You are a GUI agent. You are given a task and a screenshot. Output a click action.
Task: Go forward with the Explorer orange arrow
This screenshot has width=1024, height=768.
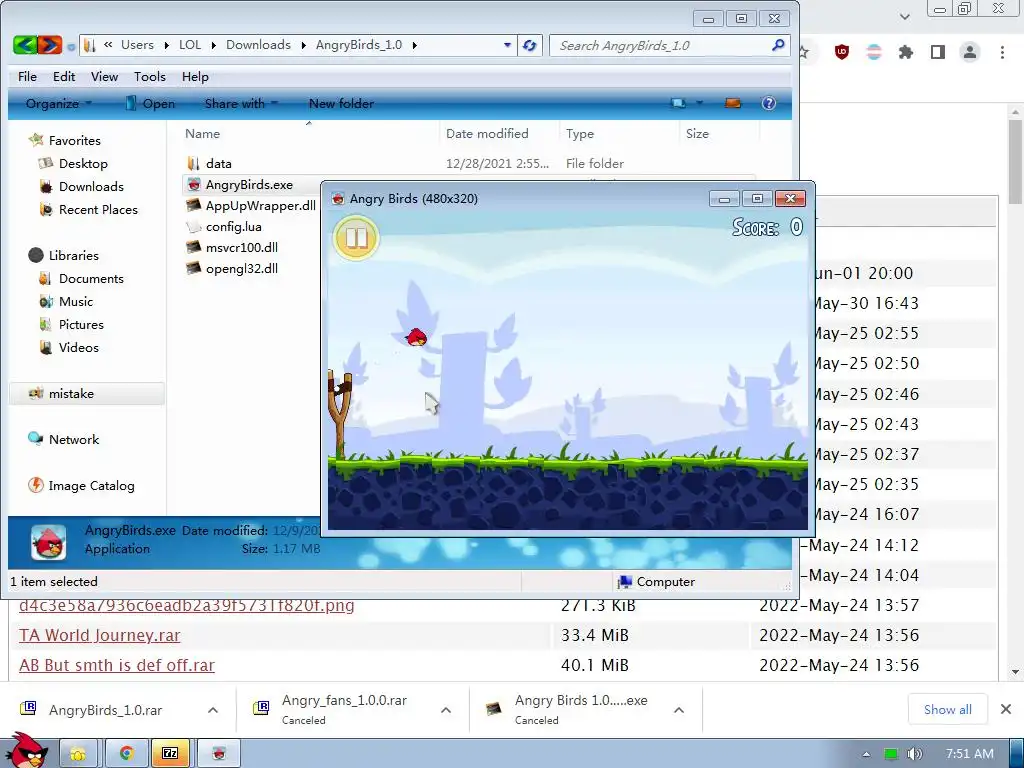[50, 45]
